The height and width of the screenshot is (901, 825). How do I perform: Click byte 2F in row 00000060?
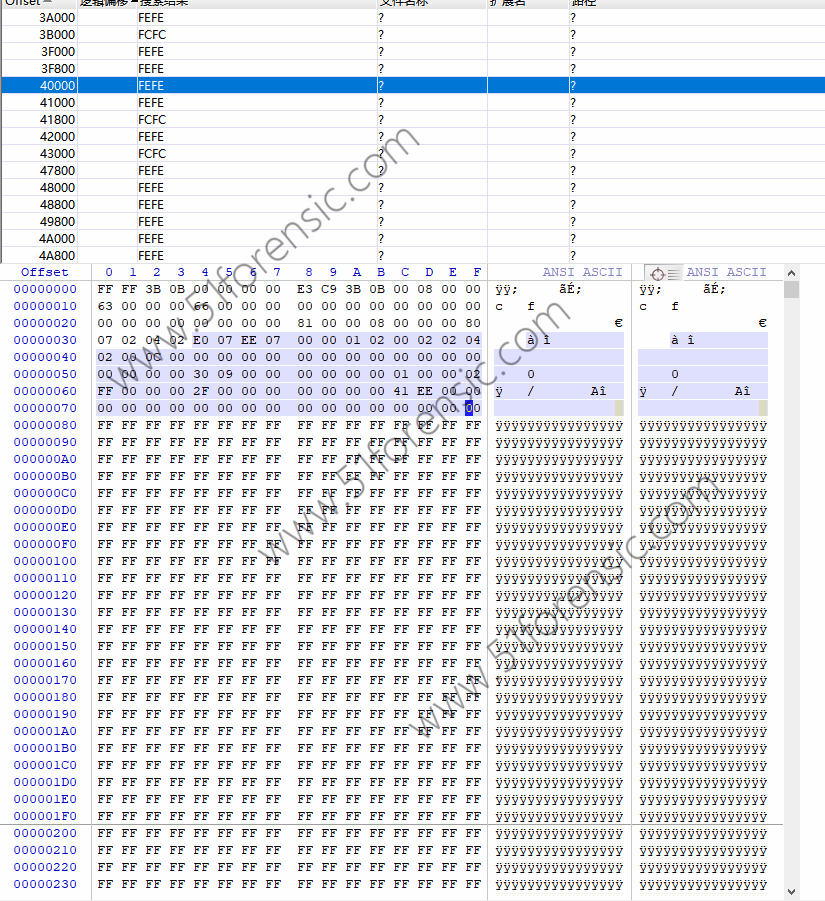[201, 391]
